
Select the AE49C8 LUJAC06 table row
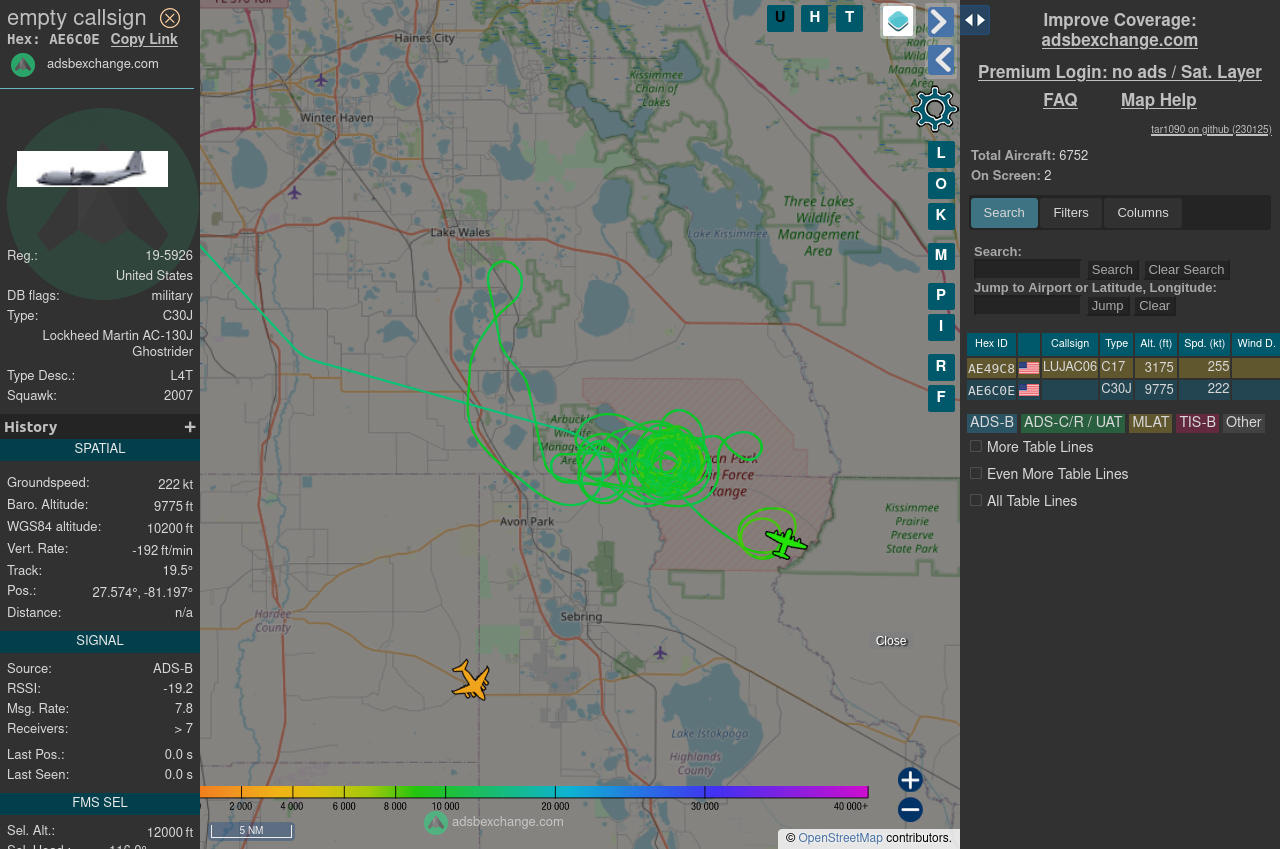(1123, 368)
